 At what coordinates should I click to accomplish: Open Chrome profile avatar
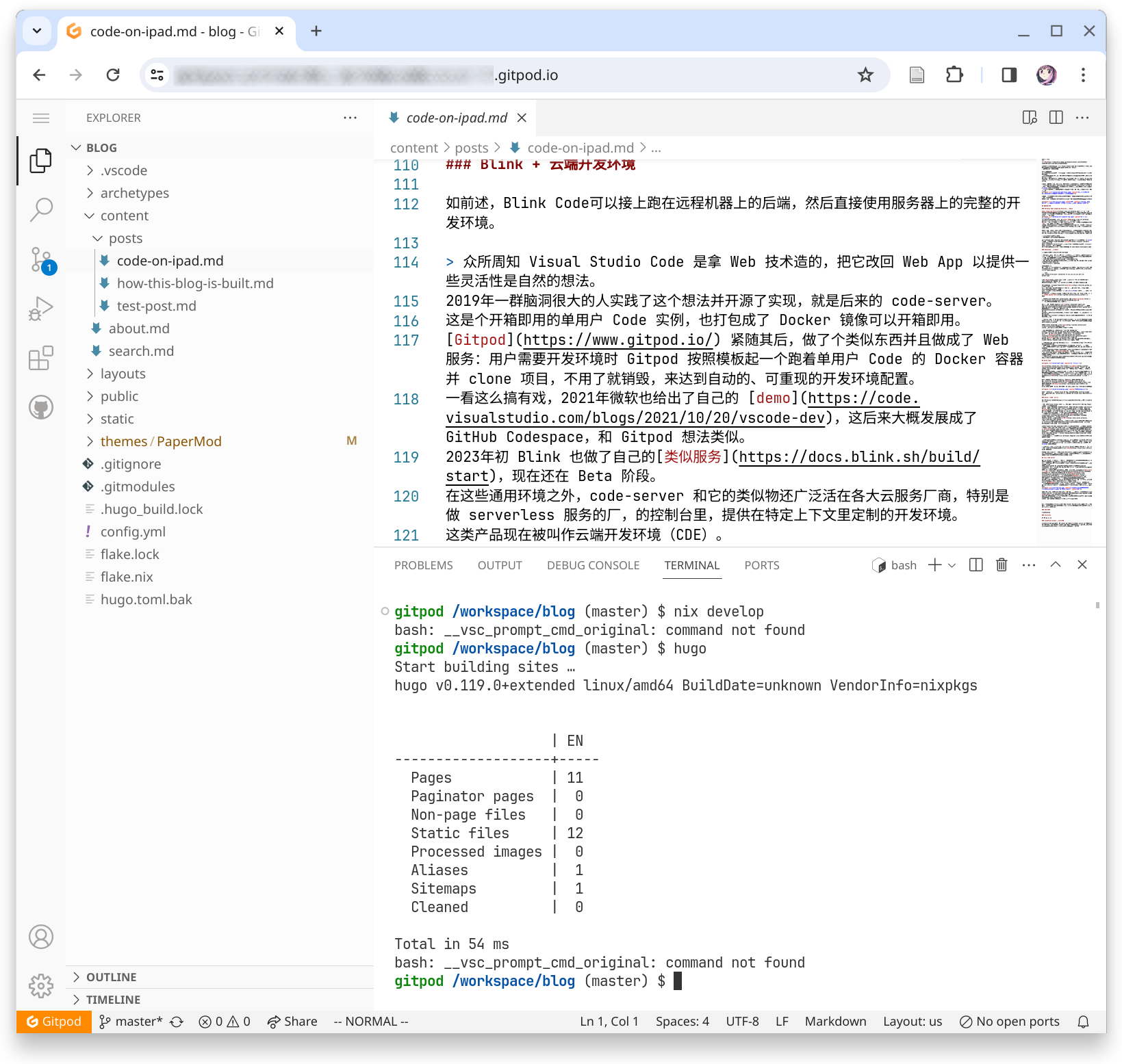1046,75
